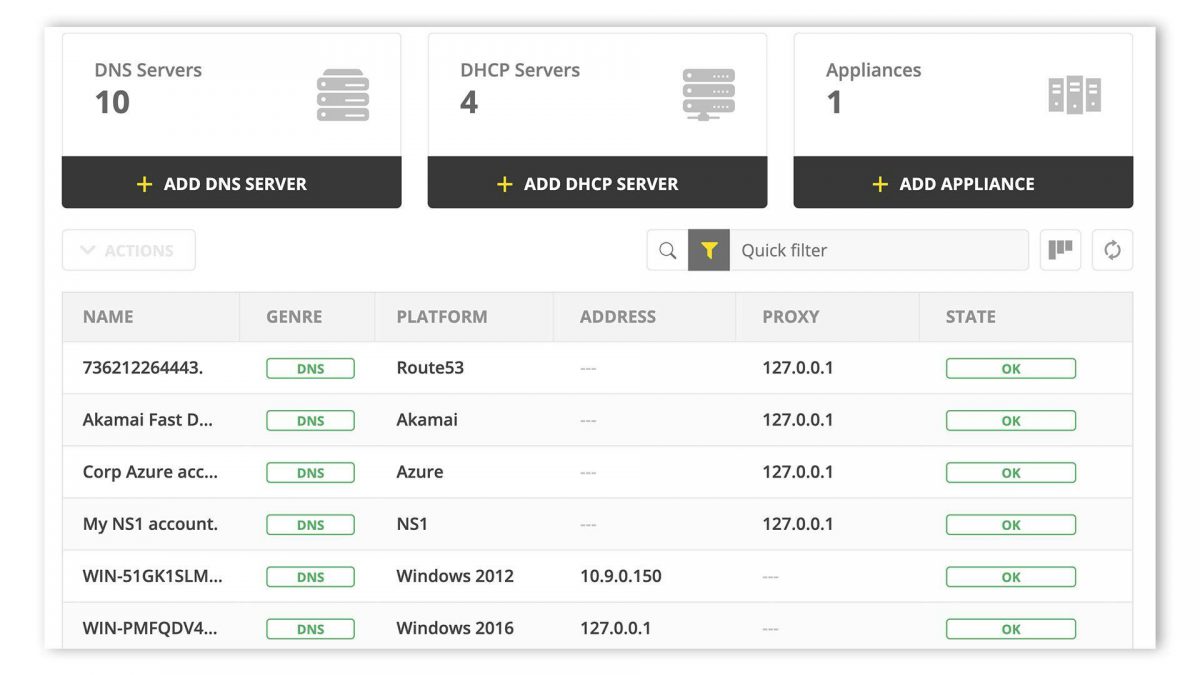The height and width of the screenshot is (675, 1200).
Task: Expand the Actions dropdown menu
Action: click(128, 250)
